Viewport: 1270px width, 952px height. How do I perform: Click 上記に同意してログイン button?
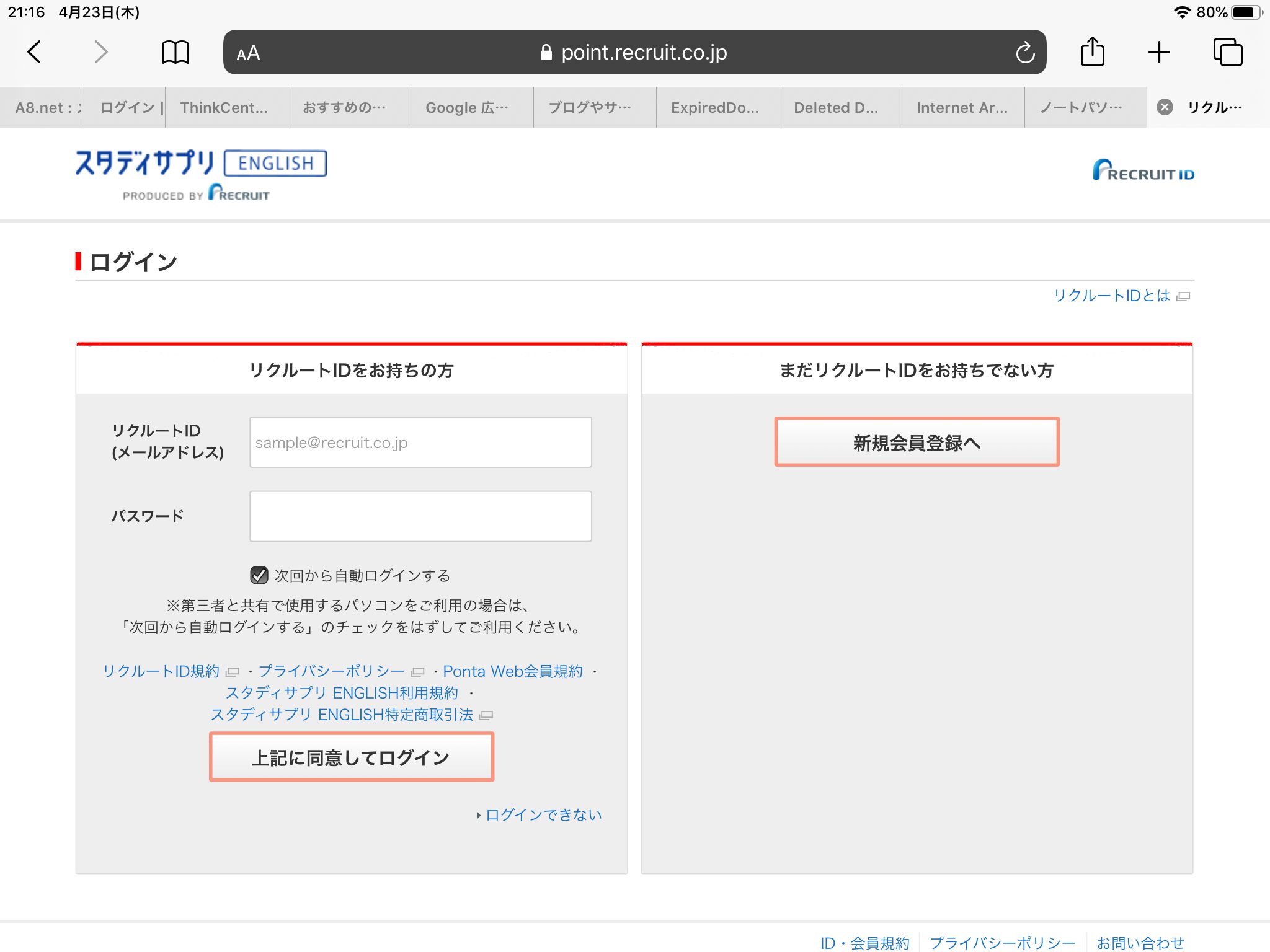pos(352,757)
